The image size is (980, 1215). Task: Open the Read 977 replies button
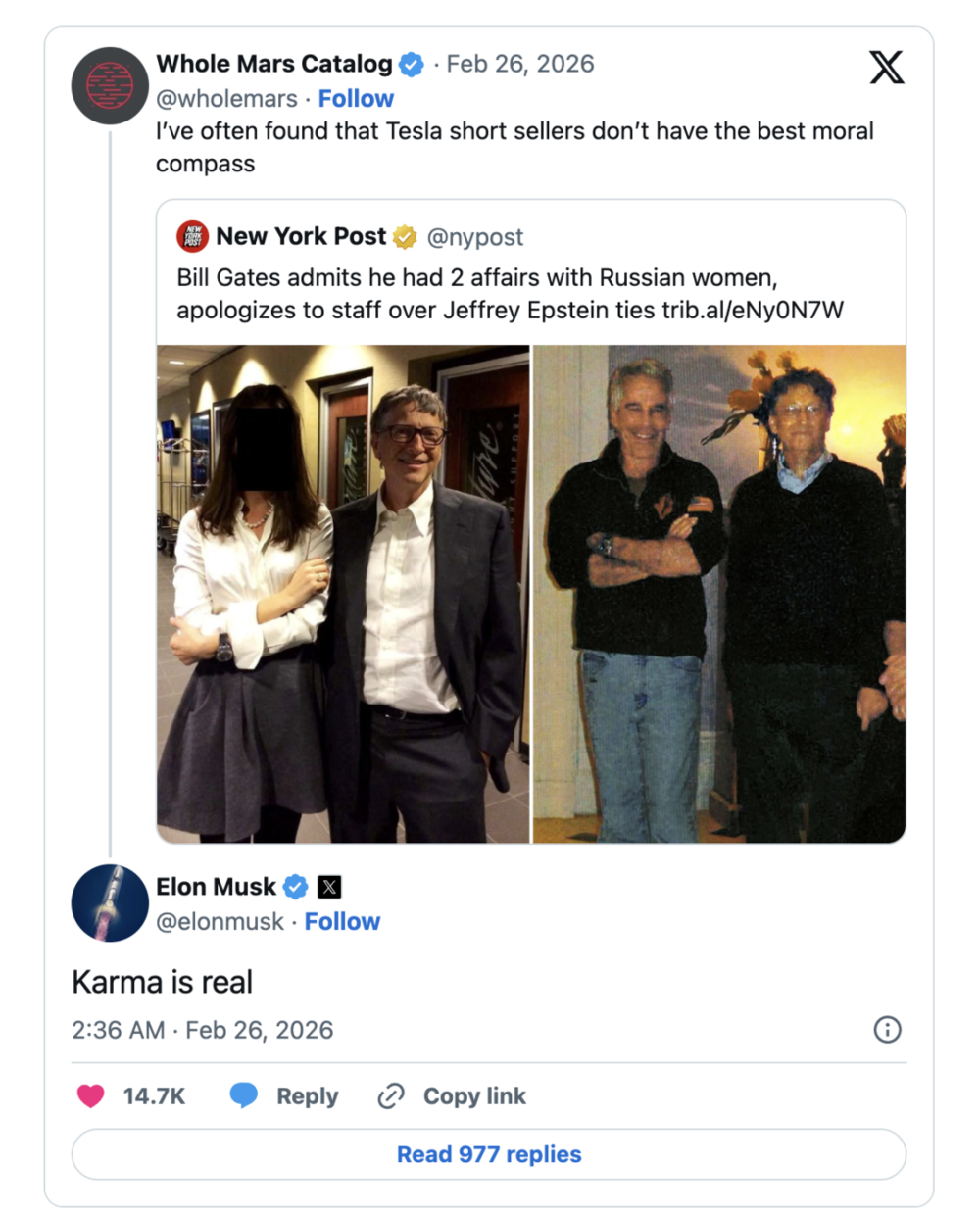[489, 1154]
